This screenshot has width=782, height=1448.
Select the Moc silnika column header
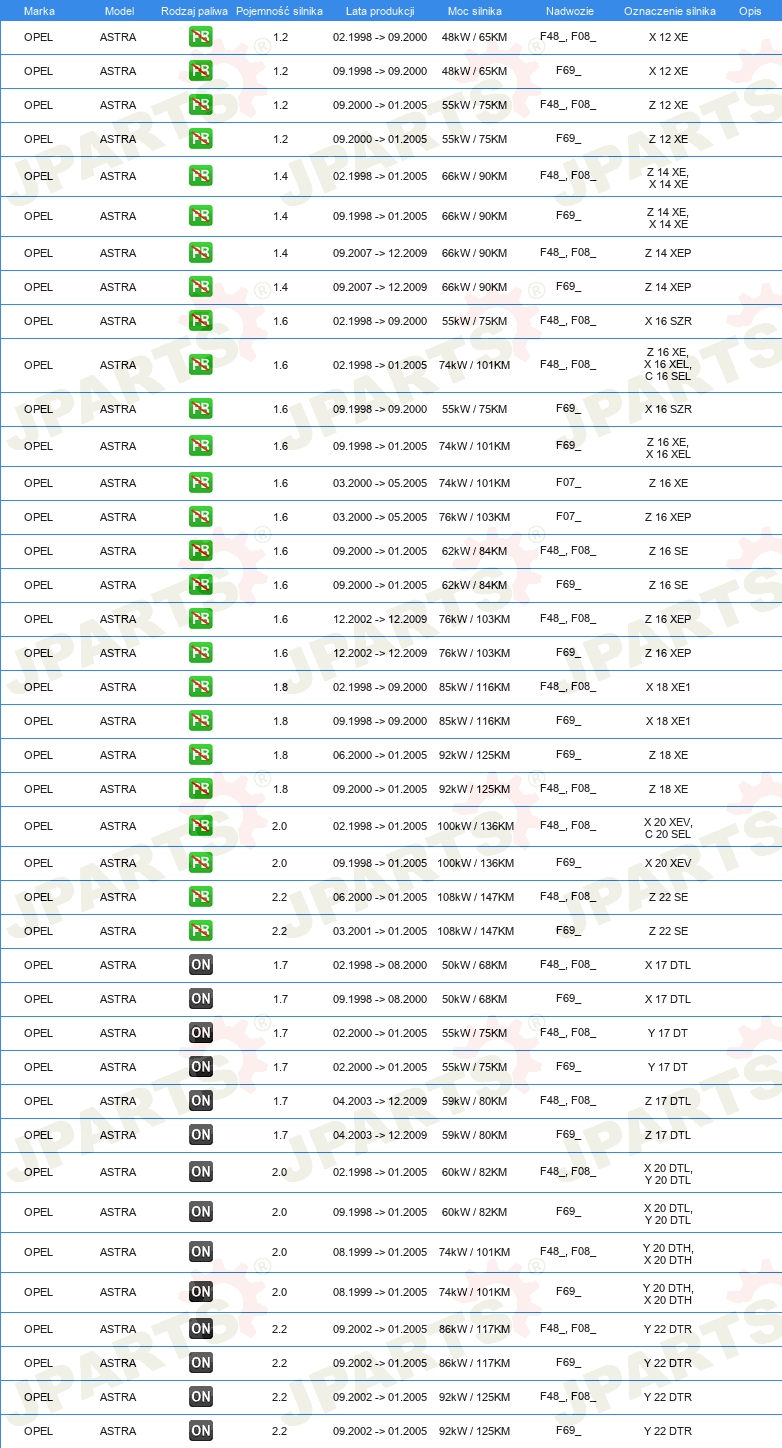click(x=475, y=11)
